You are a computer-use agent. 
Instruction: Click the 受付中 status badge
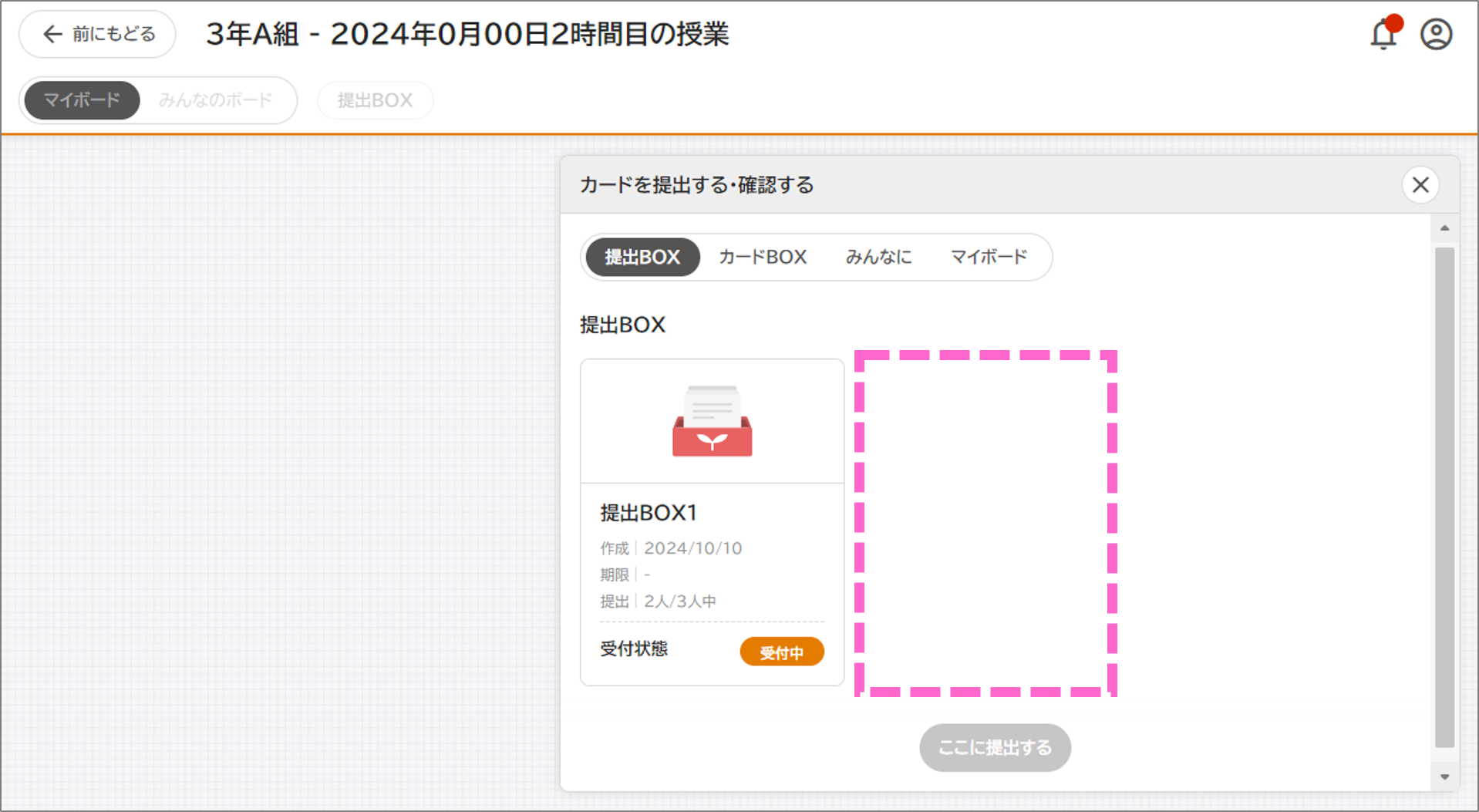pos(781,652)
